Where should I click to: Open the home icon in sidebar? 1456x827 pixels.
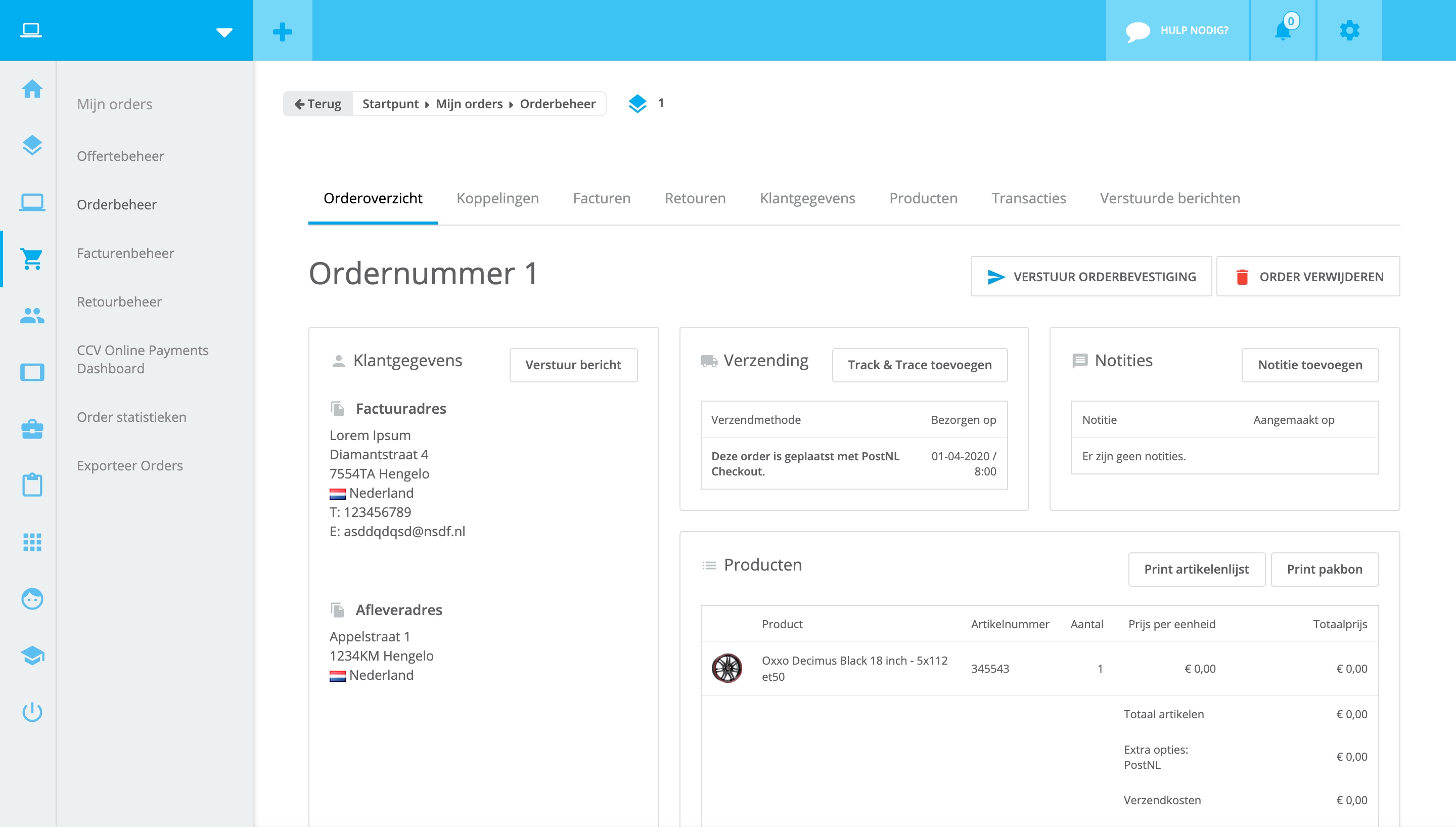(32, 89)
